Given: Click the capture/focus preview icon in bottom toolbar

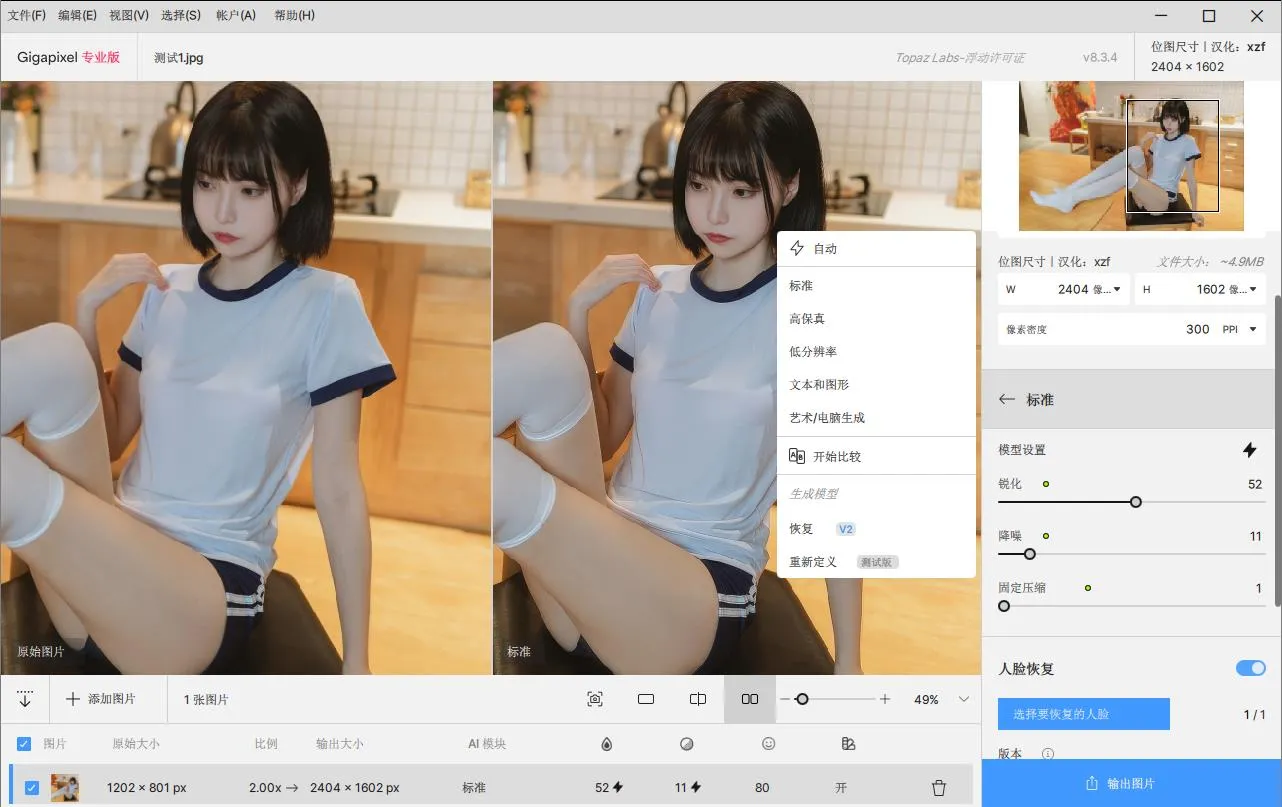Looking at the screenshot, I should pos(595,699).
